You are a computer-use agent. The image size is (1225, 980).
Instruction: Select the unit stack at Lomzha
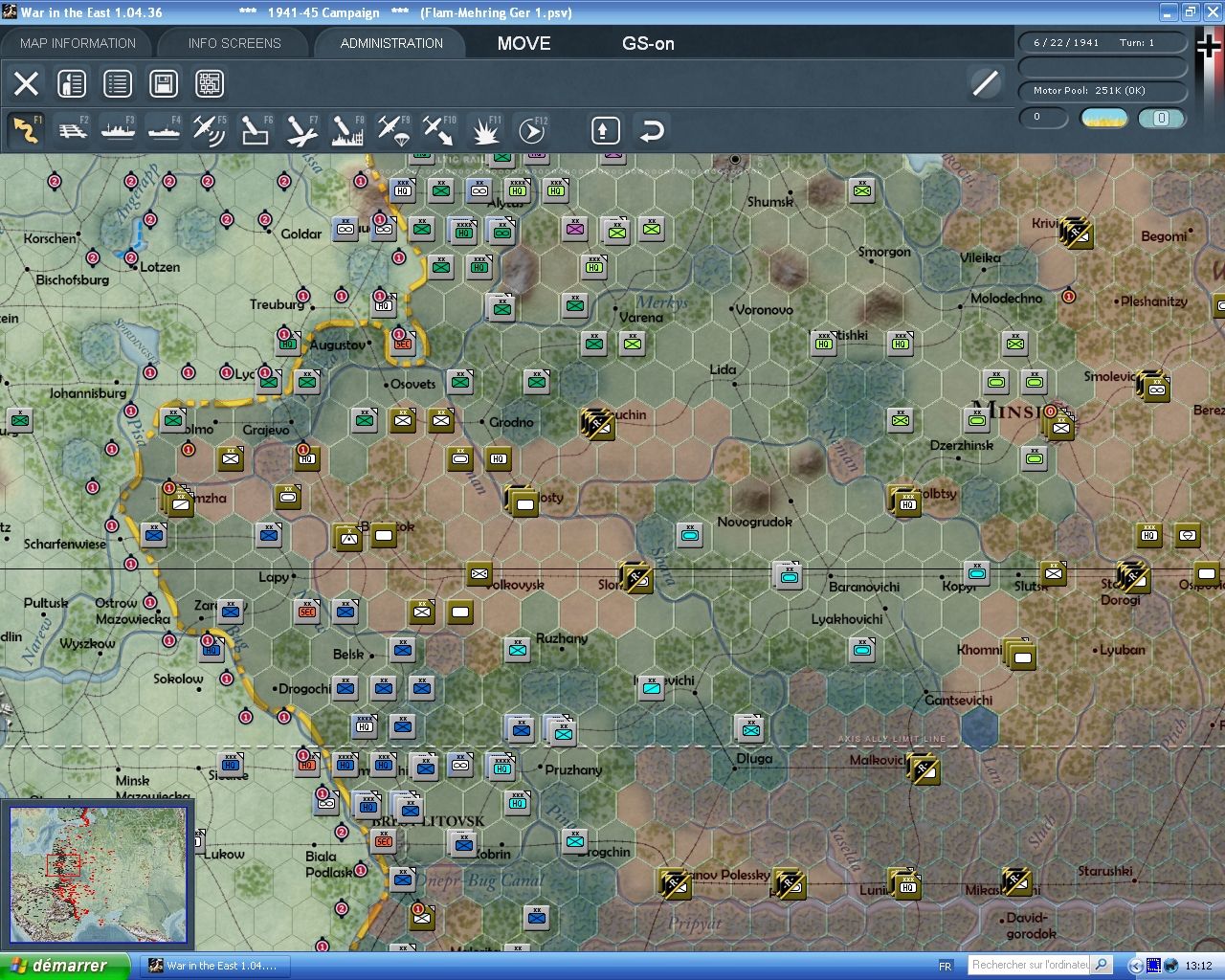(x=177, y=501)
